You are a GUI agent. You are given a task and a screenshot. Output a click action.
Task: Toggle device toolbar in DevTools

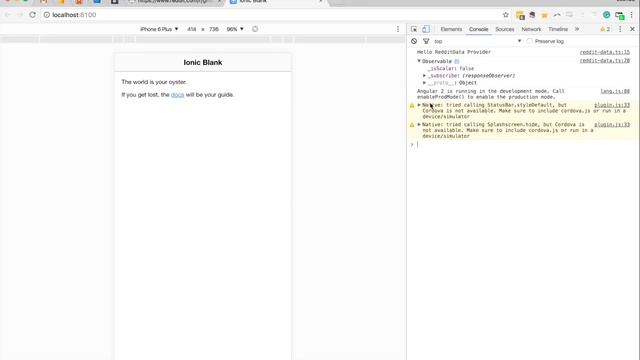point(426,29)
